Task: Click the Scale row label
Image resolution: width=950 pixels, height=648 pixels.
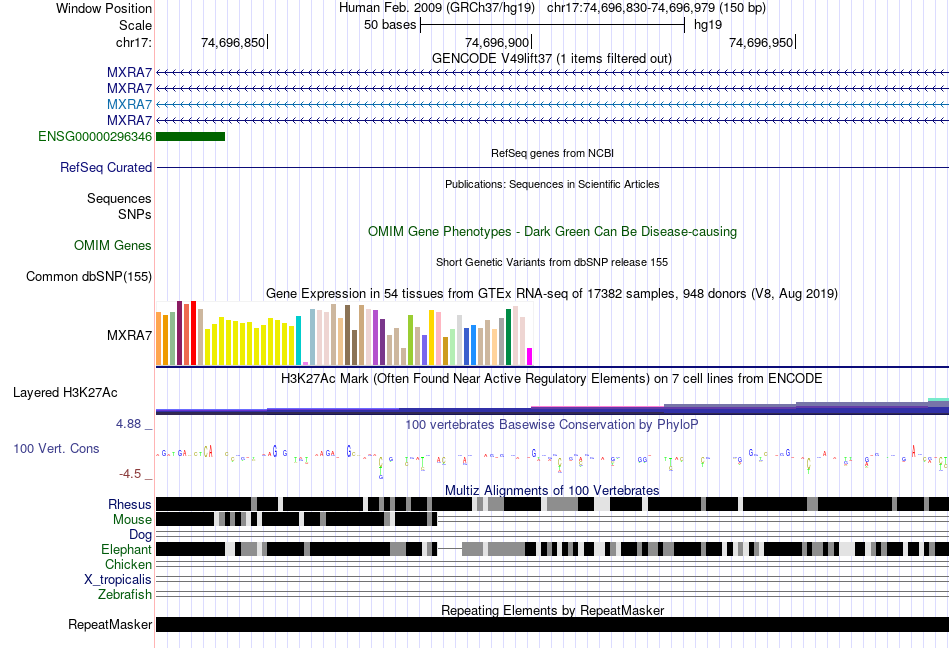Action: coord(135,25)
